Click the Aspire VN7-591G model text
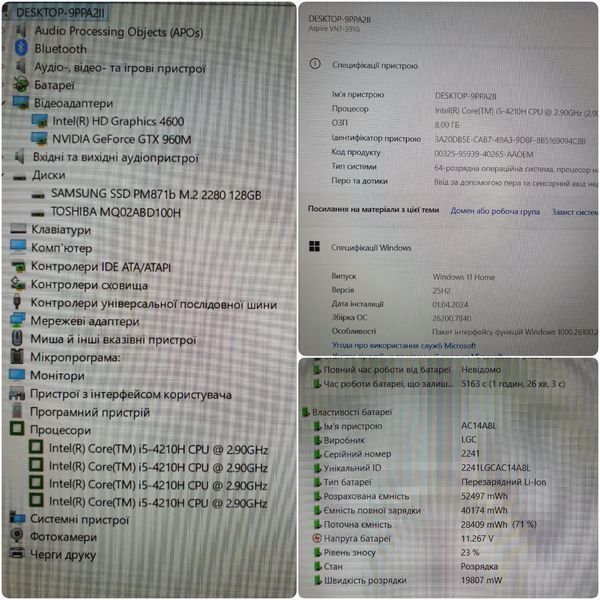 pyautogui.click(x=334, y=29)
